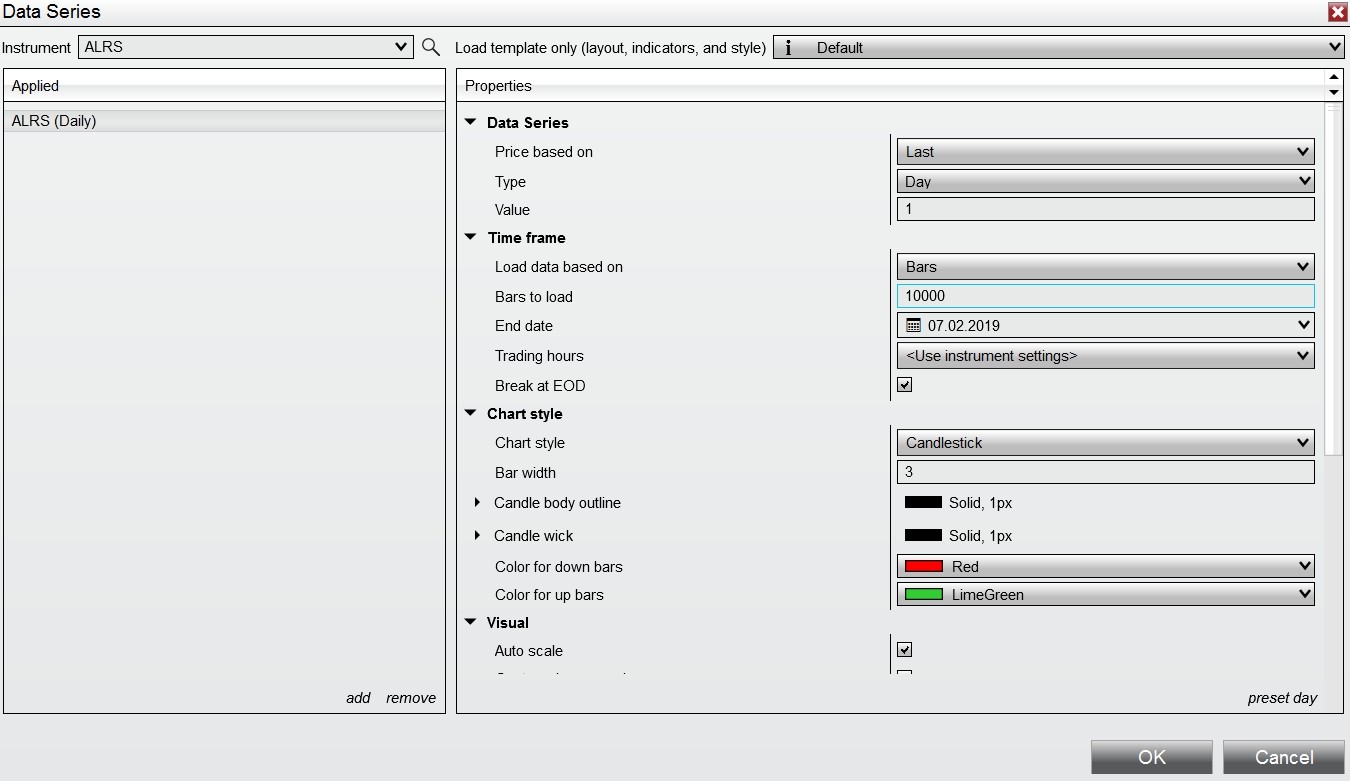Screen dimensions: 1350x781
Task: Click the Trading hours label
Action: tap(539, 356)
